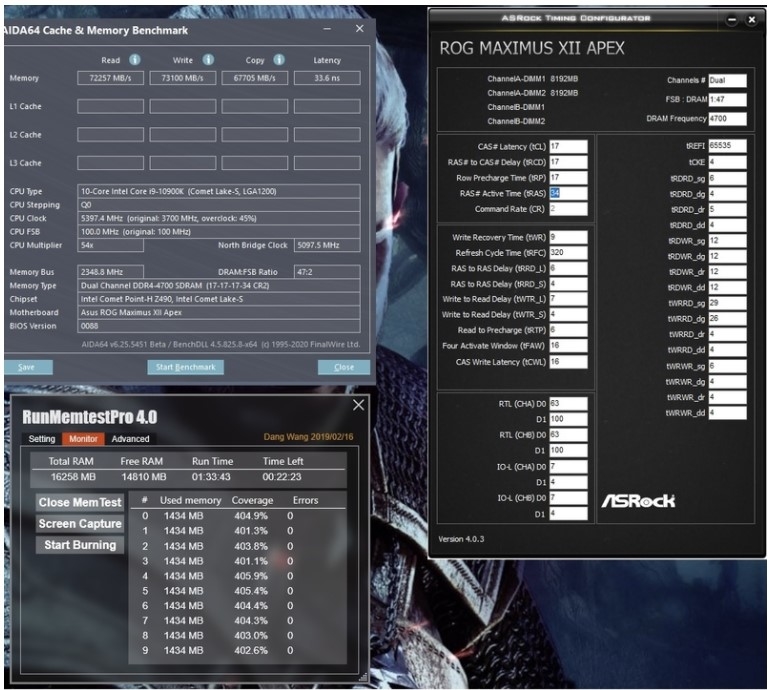Image resolution: width=773 pixels, height=690 pixels.
Task: Minimize the AIDA64 benchmark window
Action: (x=327, y=29)
